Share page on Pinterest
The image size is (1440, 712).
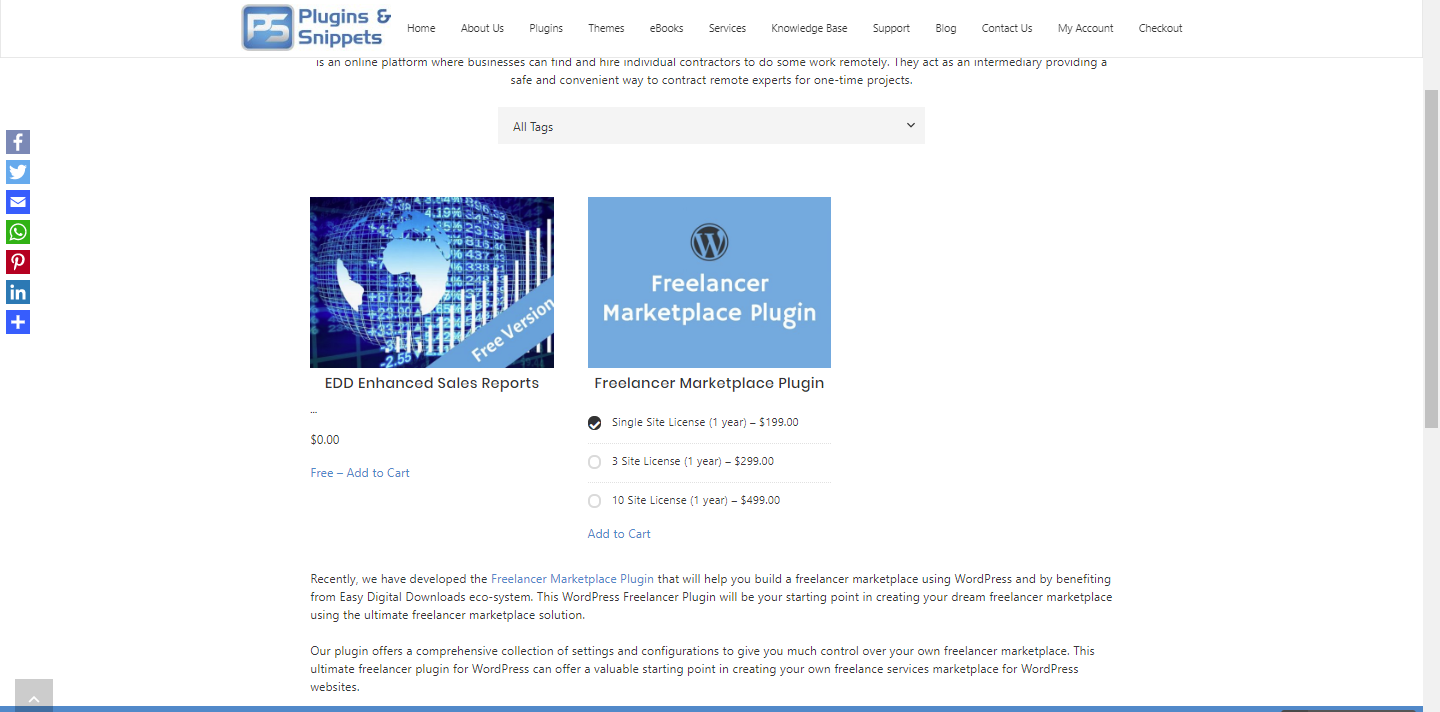18,262
